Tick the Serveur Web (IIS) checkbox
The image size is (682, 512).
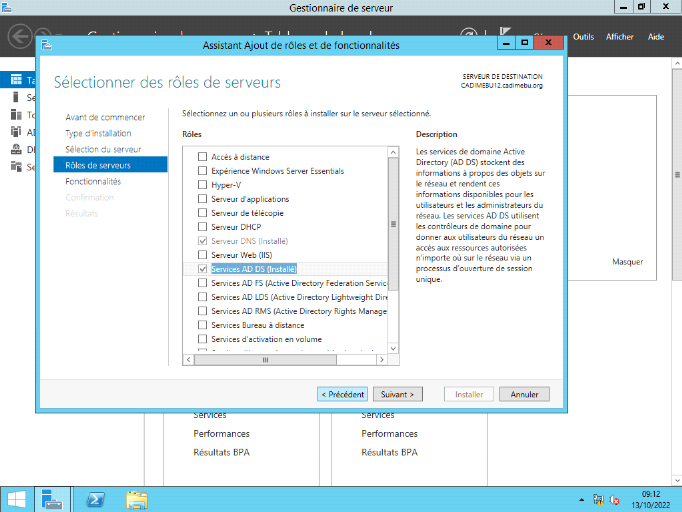(202, 254)
